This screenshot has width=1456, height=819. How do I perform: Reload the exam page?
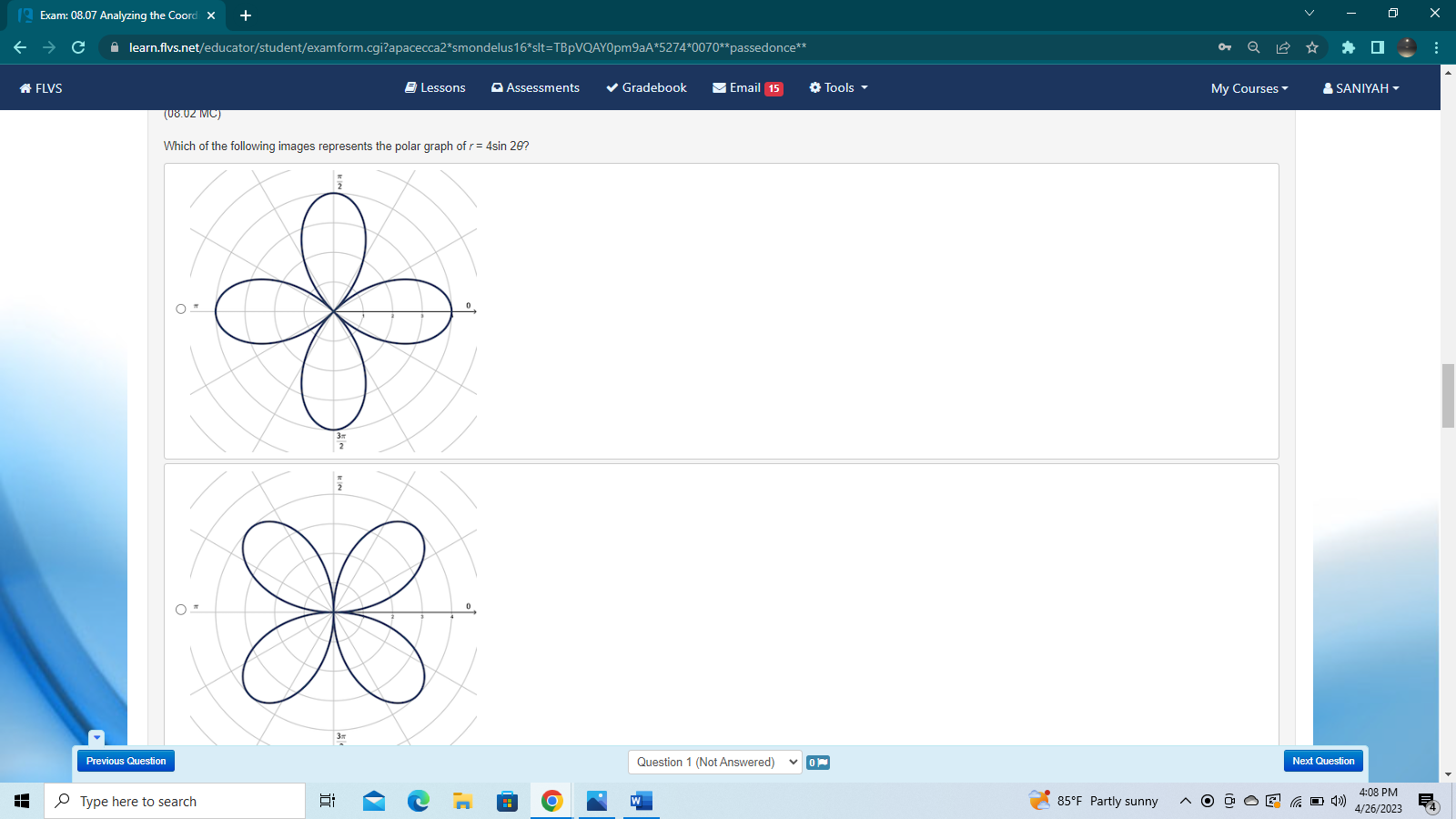pyautogui.click(x=78, y=47)
